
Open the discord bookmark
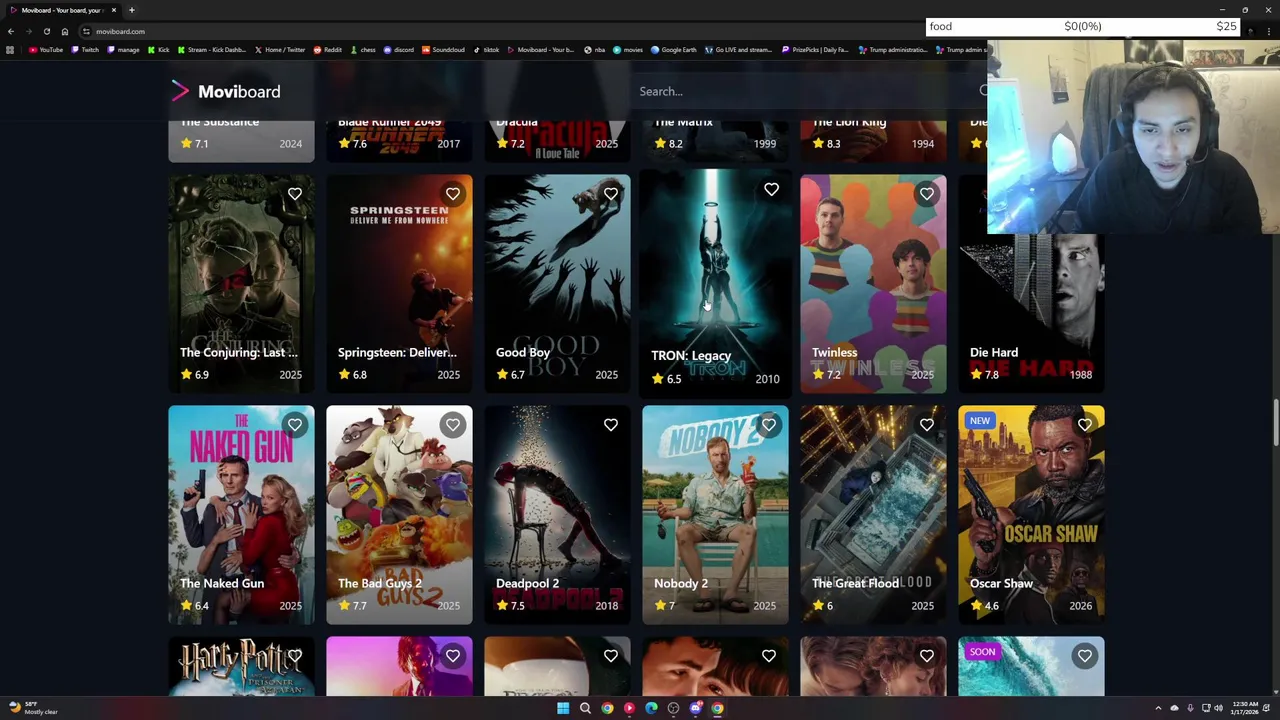tap(399, 50)
